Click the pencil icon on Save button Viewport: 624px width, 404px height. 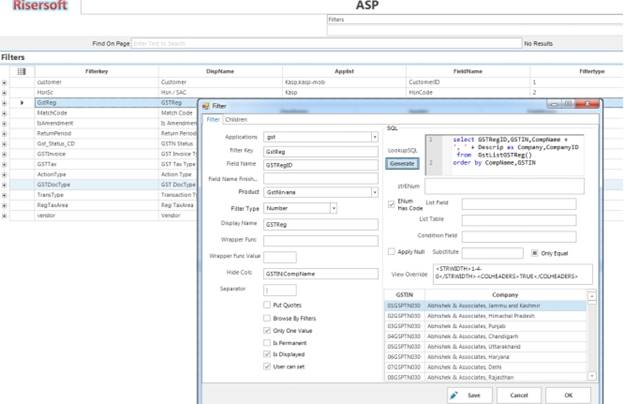point(453,395)
